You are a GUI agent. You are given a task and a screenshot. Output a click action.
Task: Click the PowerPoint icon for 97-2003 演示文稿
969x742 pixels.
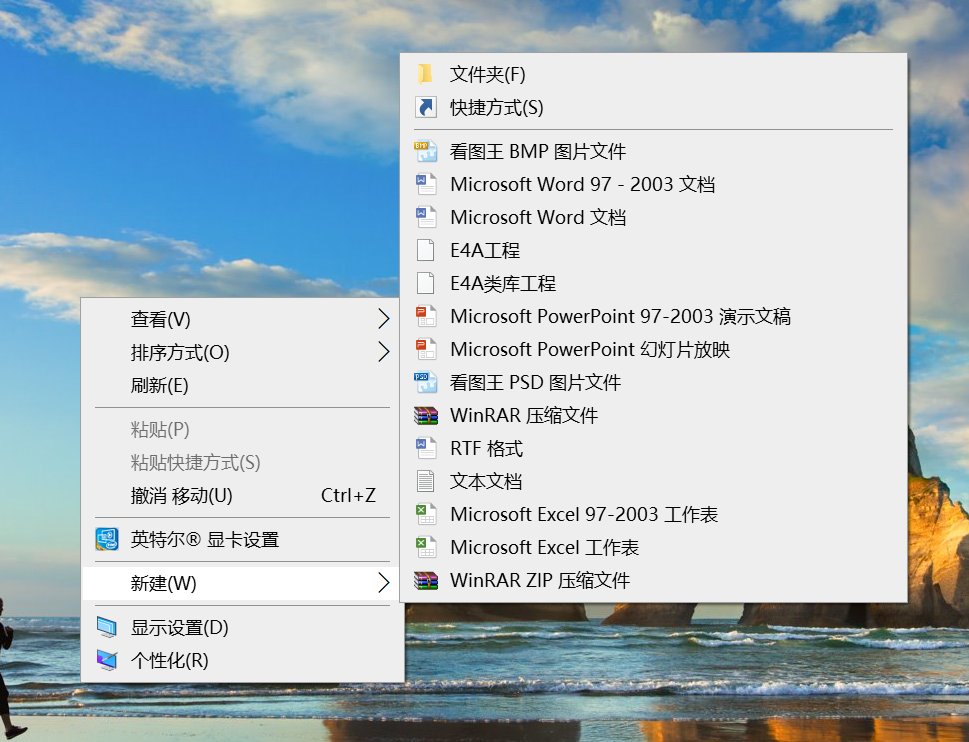[426, 316]
